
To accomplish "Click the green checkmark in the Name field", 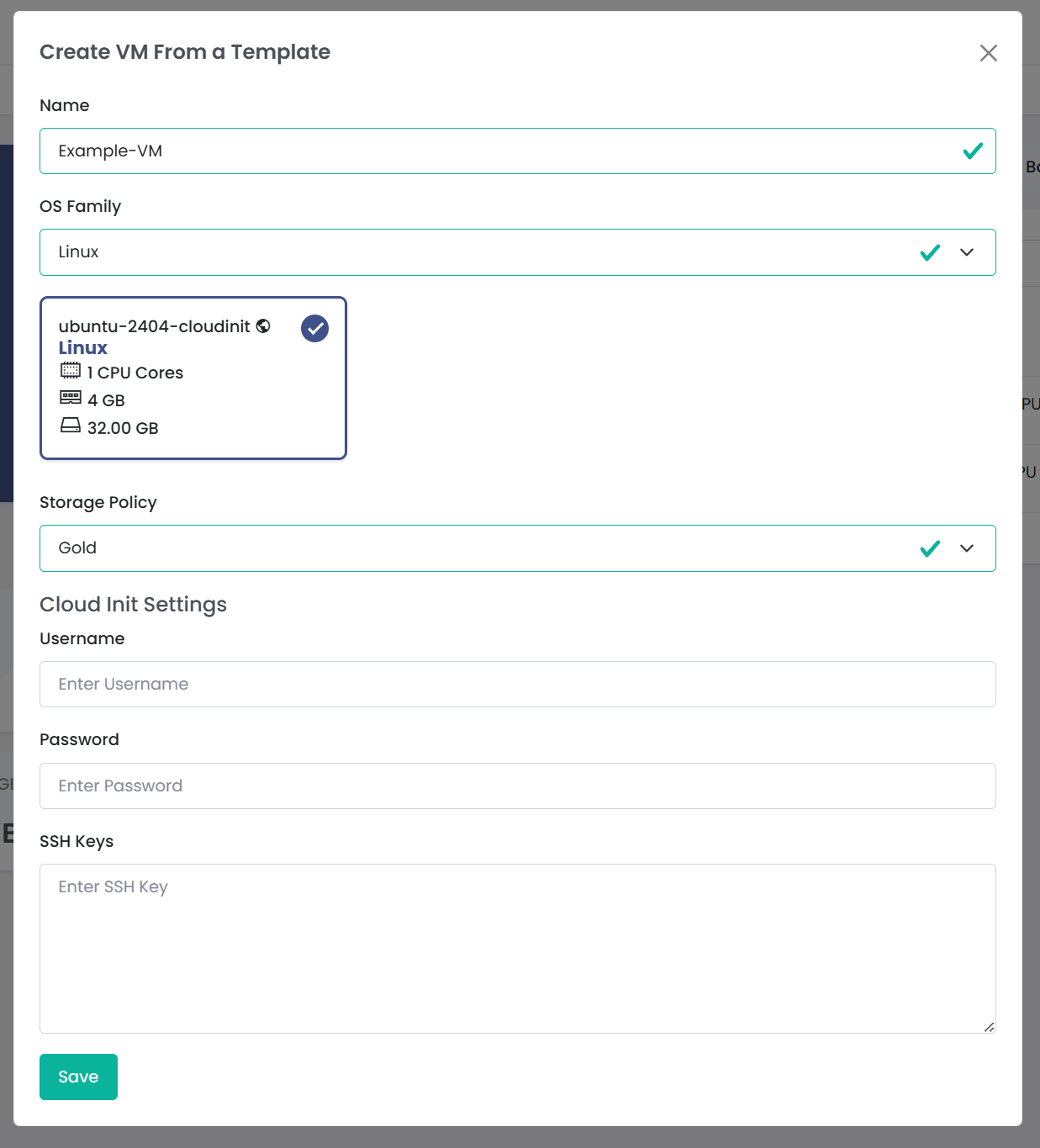I will pyautogui.click(x=973, y=151).
